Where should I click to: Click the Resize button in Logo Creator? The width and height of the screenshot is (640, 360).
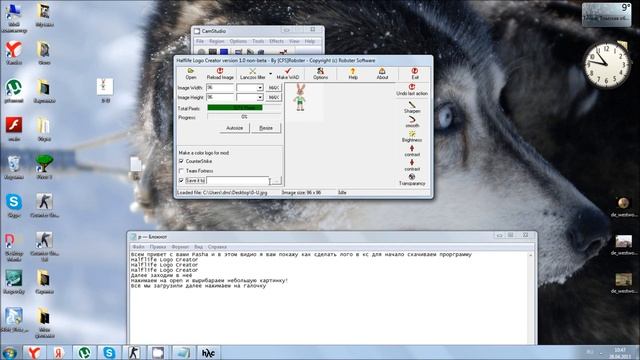coord(266,128)
